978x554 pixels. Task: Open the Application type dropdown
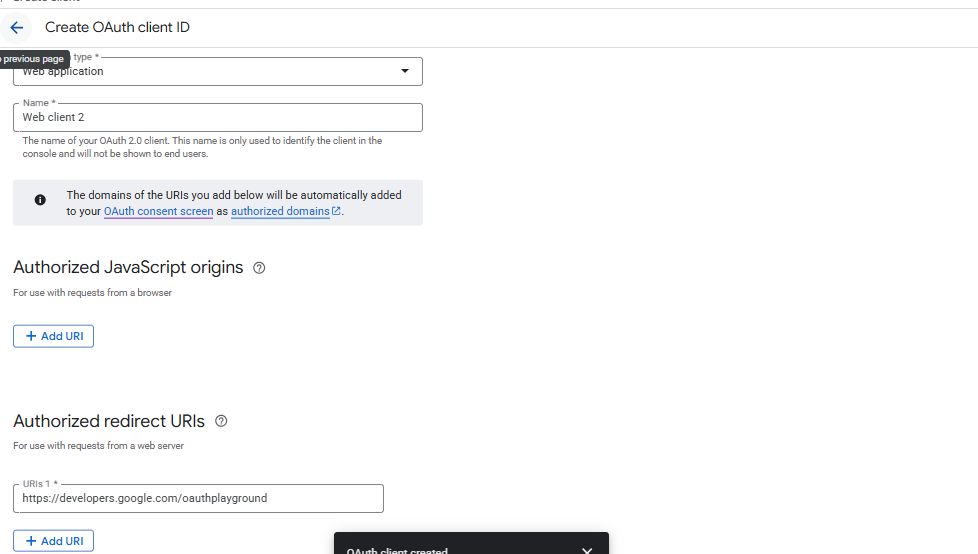tap(217, 71)
